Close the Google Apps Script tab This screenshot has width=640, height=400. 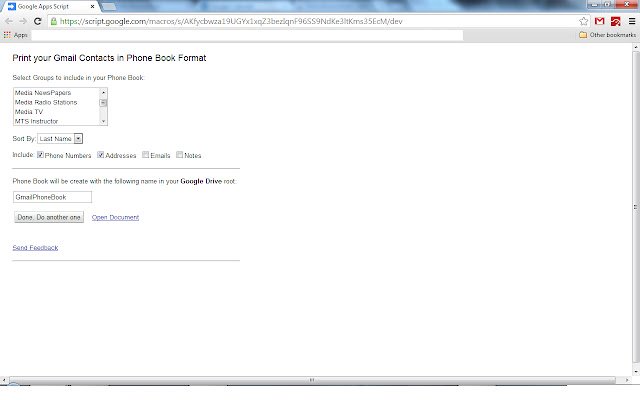tap(93, 7)
